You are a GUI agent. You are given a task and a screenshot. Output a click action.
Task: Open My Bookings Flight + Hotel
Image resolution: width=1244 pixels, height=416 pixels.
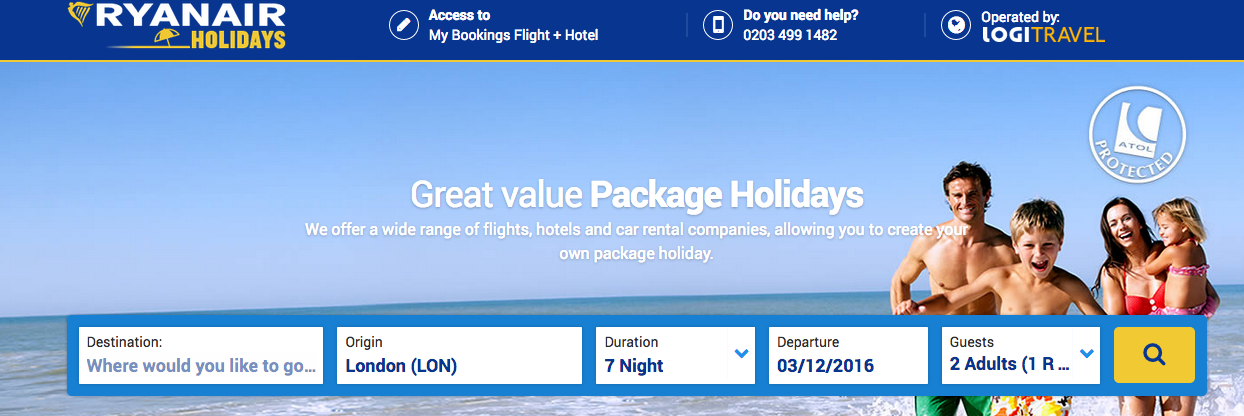pyautogui.click(x=513, y=36)
